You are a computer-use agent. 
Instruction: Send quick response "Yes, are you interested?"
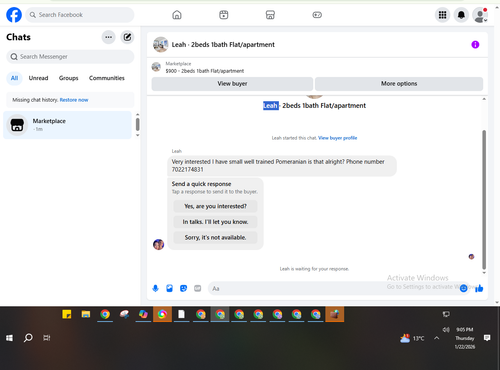click(x=215, y=206)
